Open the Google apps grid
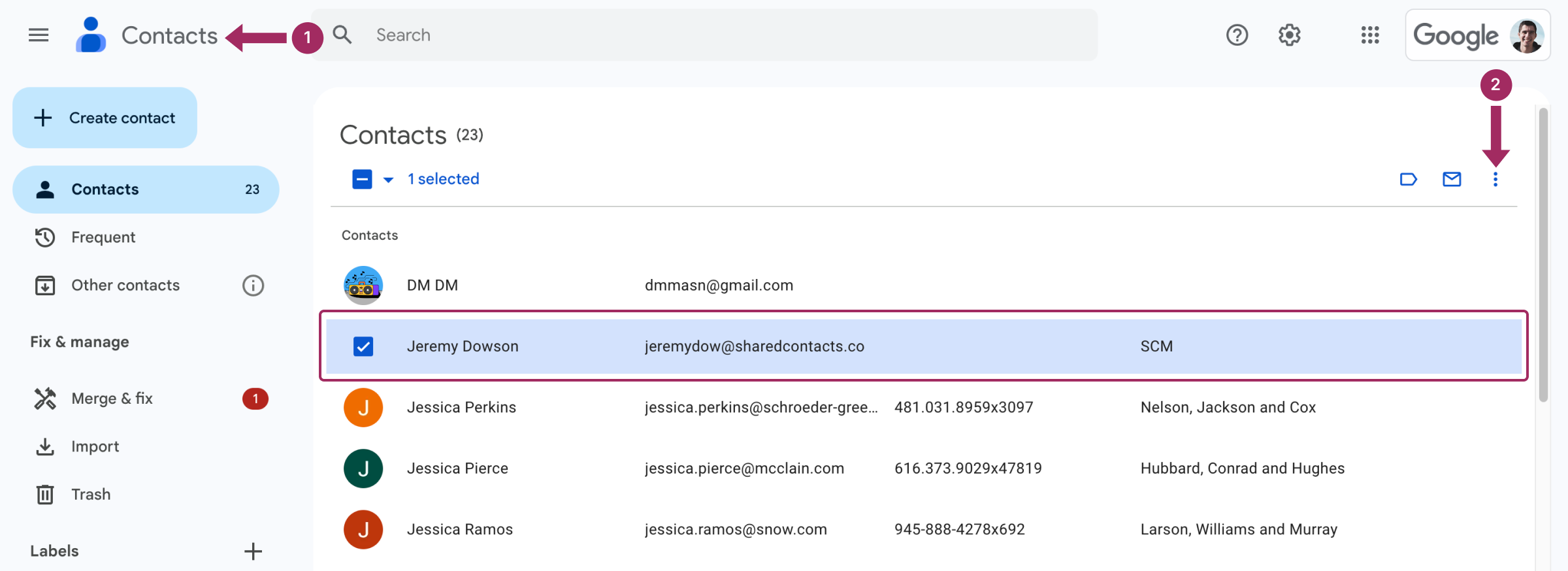 [1370, 35]
